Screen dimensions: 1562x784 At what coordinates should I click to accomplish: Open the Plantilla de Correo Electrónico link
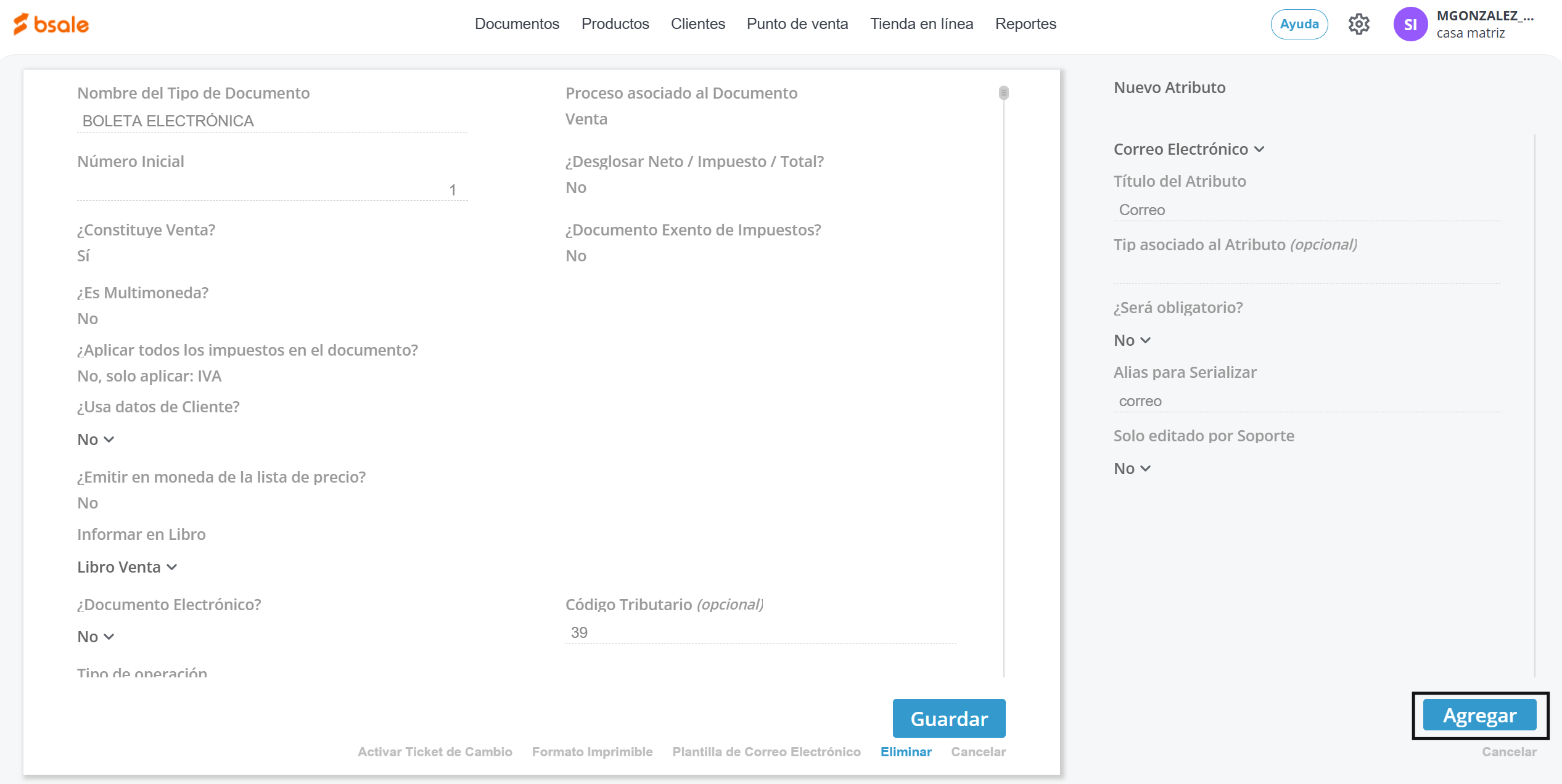tap(766, 752)
